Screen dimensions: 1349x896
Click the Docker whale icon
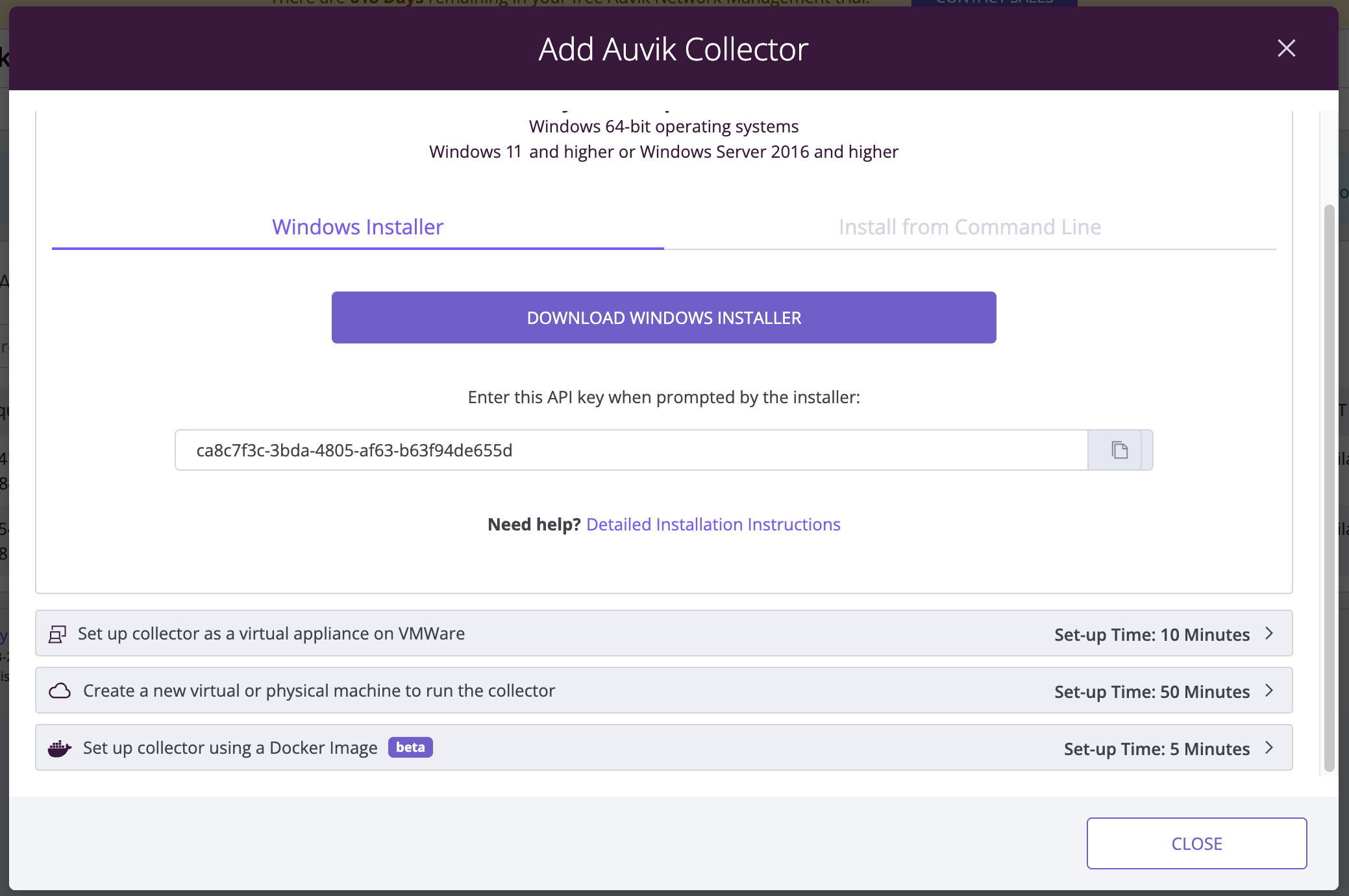pyautogui.click(x=60, y=748)
